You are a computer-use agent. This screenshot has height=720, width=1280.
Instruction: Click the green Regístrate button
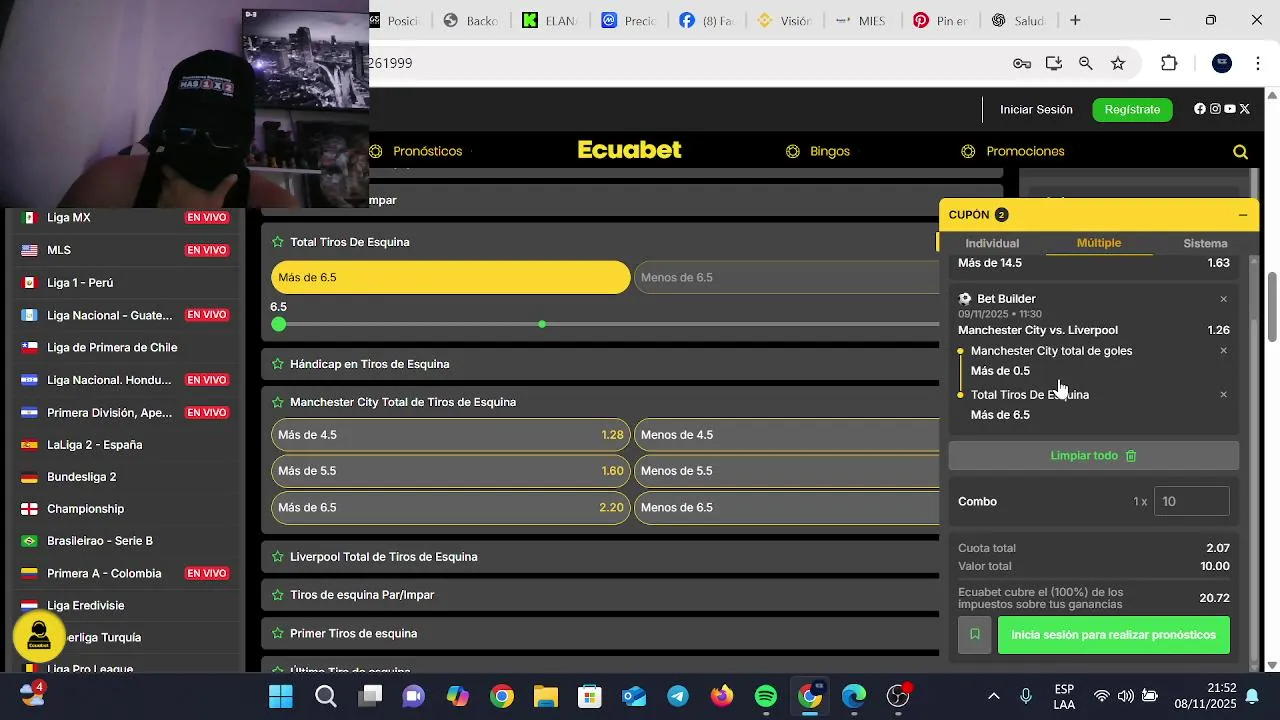[x=1132, y=110]
